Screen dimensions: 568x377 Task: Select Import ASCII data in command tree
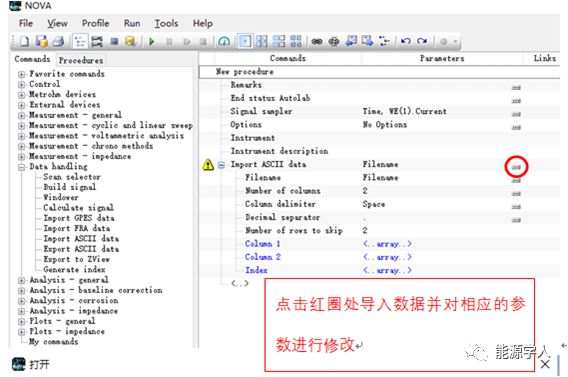81,239
